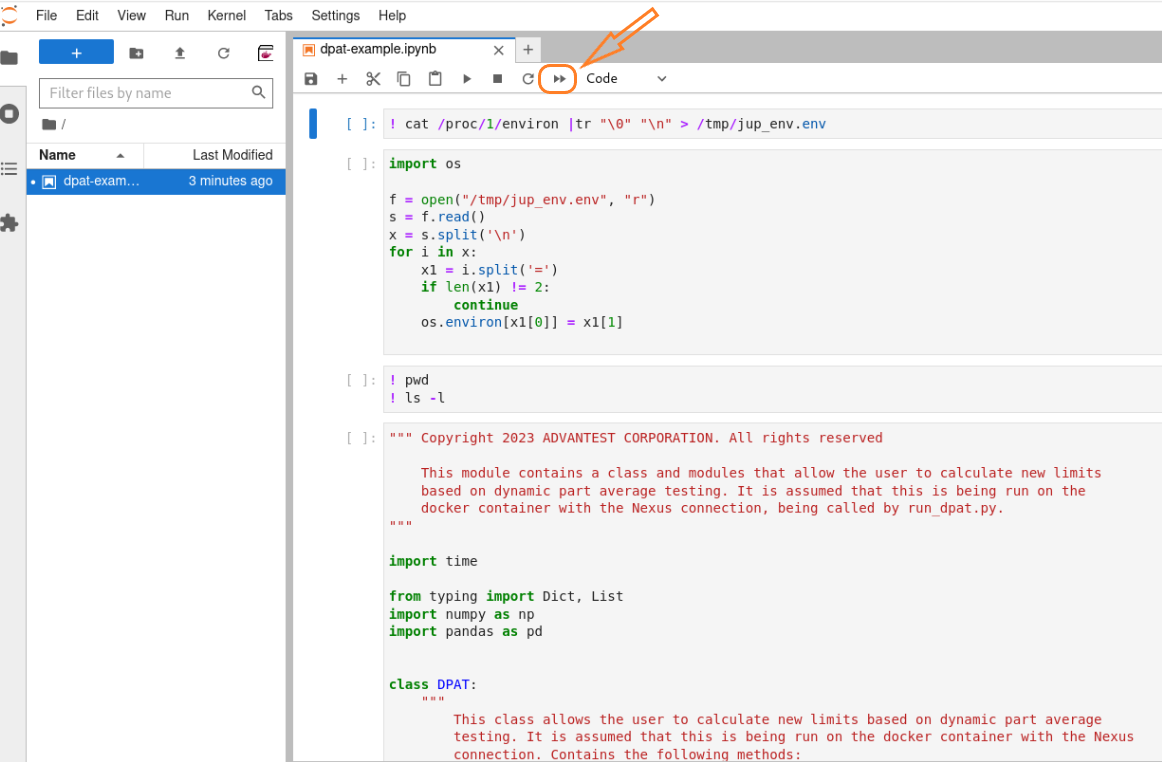Restart the kernel
The image size is (1162, 762).
point(528,79)
